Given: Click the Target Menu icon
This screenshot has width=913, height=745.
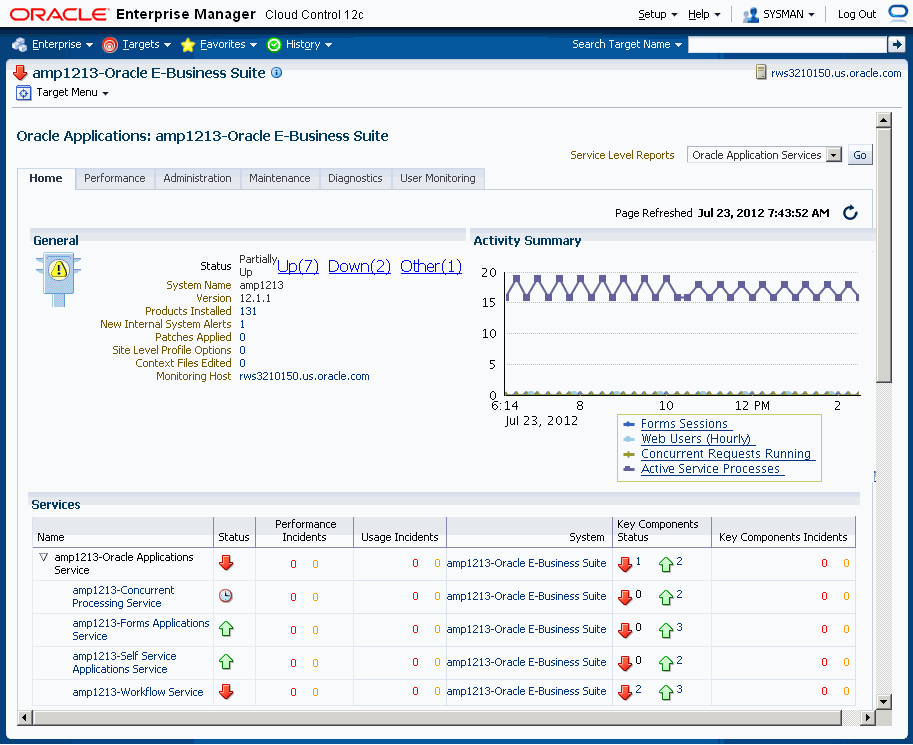Looking at the screenshot, I should 23,93.
